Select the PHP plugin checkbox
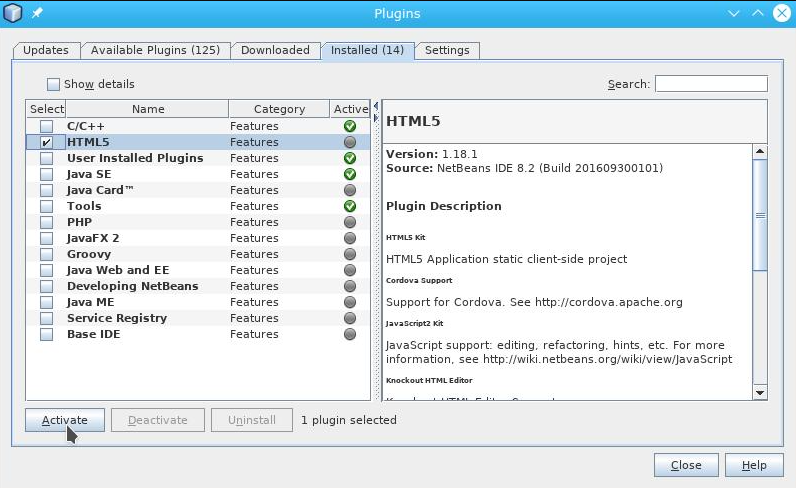The height and width of the screenshot is (488, 796). 46,222
